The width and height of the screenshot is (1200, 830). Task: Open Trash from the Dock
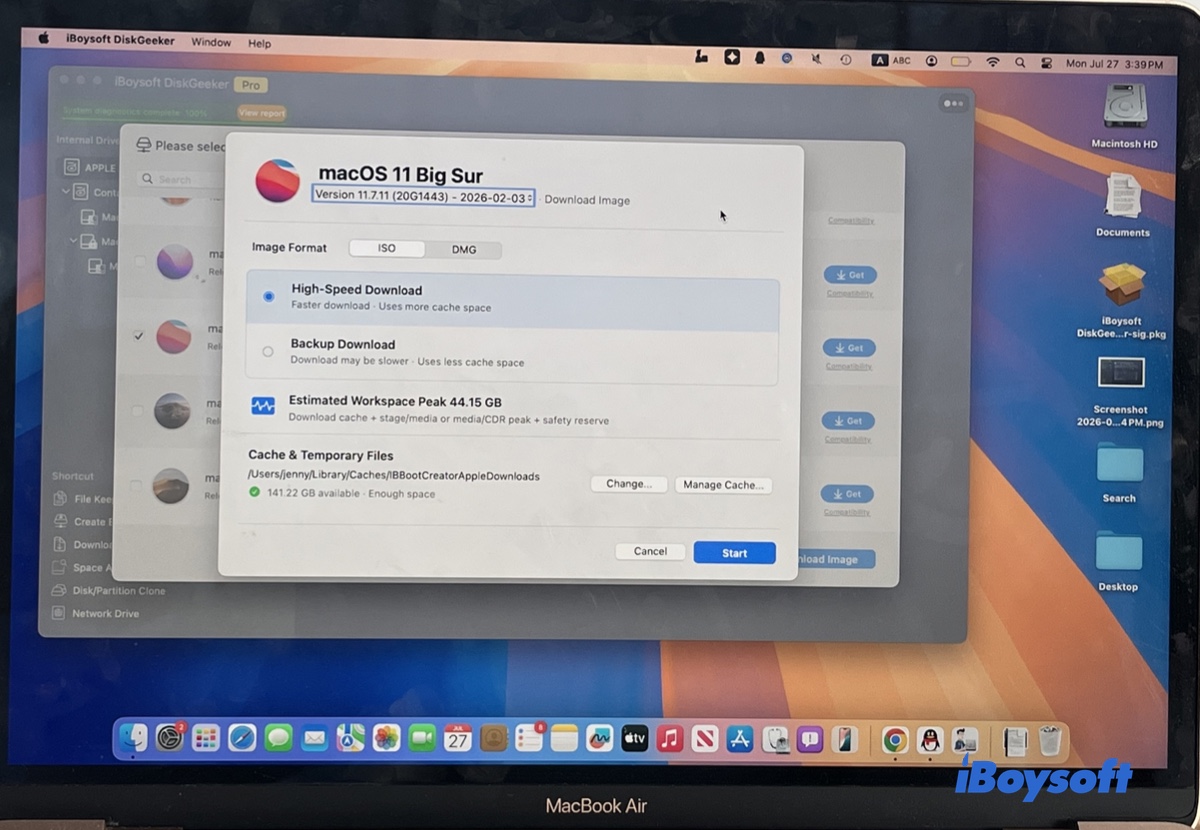pos(1049,741)
